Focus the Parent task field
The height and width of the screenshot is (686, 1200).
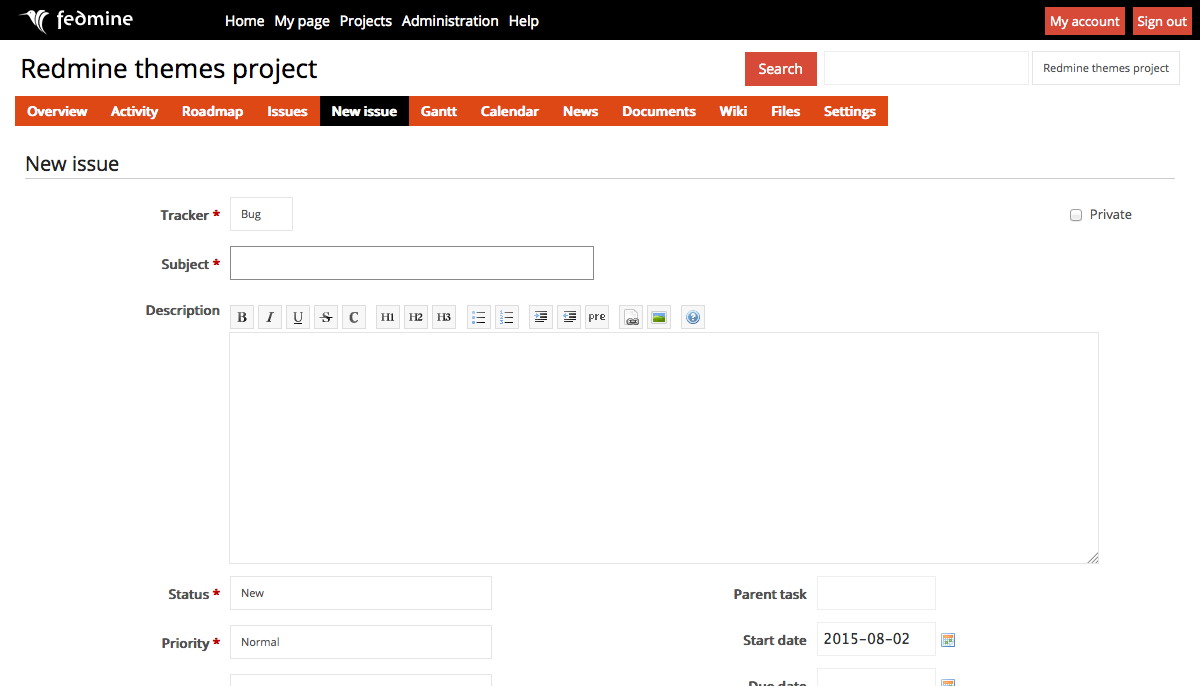876,593
